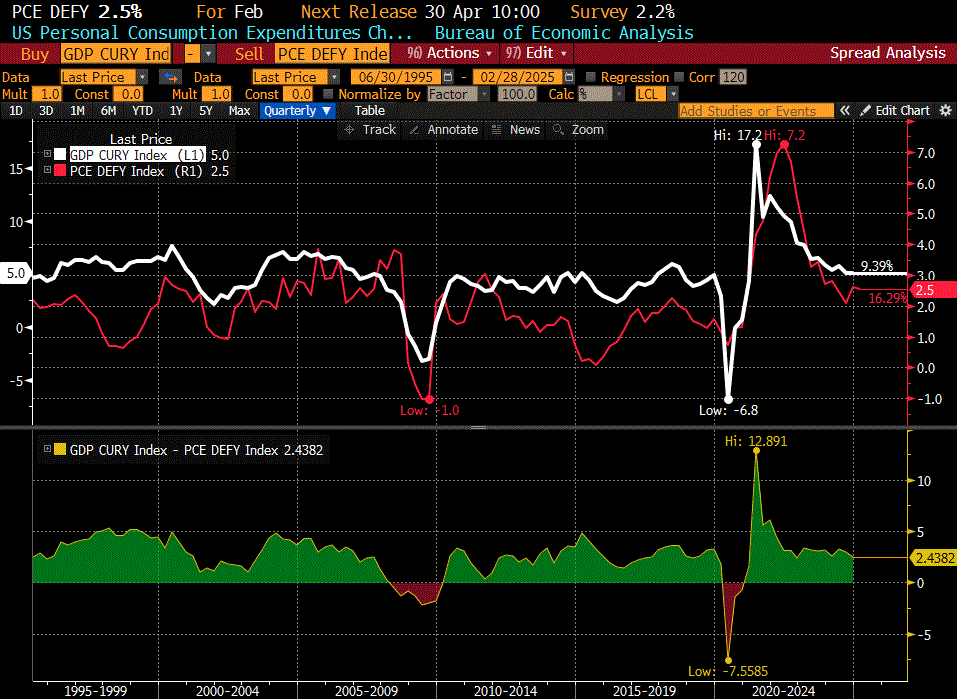Click the end date 02/28/2025 field

pos(518,77)
